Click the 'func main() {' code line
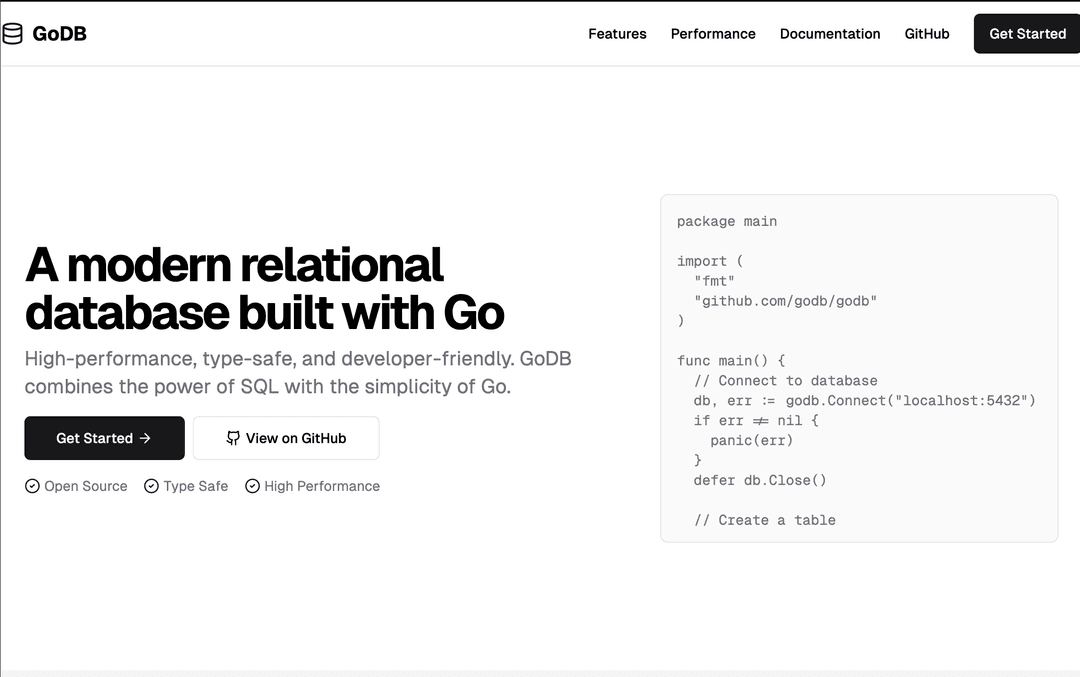Viewport: 1080px width, 677px height. click(731, 361)
